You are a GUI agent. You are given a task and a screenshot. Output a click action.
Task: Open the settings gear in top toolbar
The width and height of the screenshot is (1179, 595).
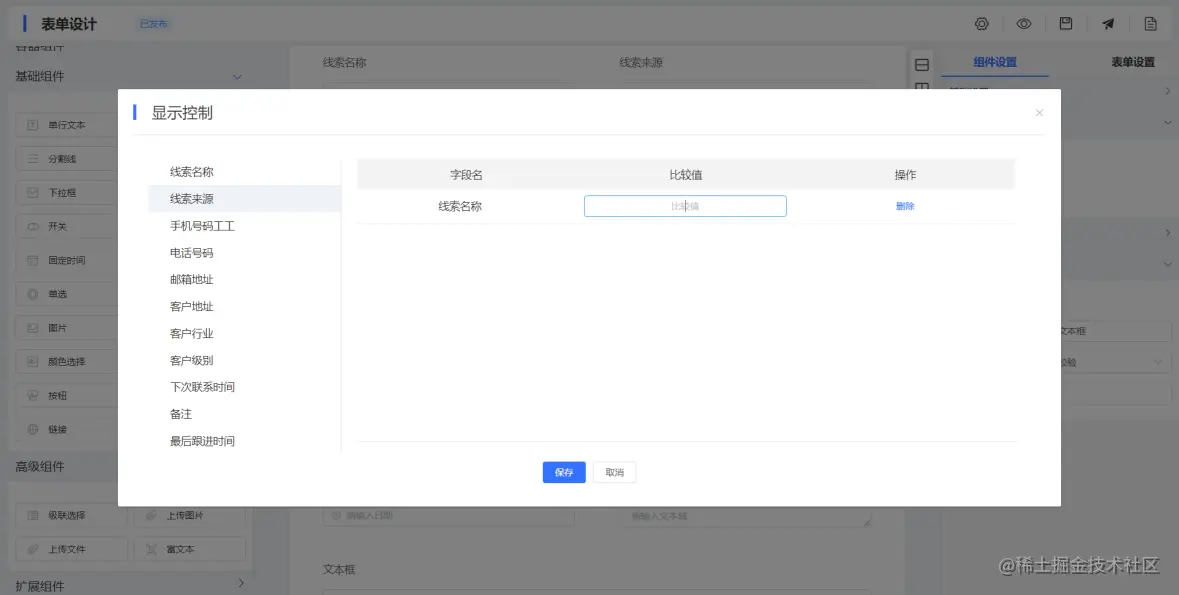click(981, 24)
